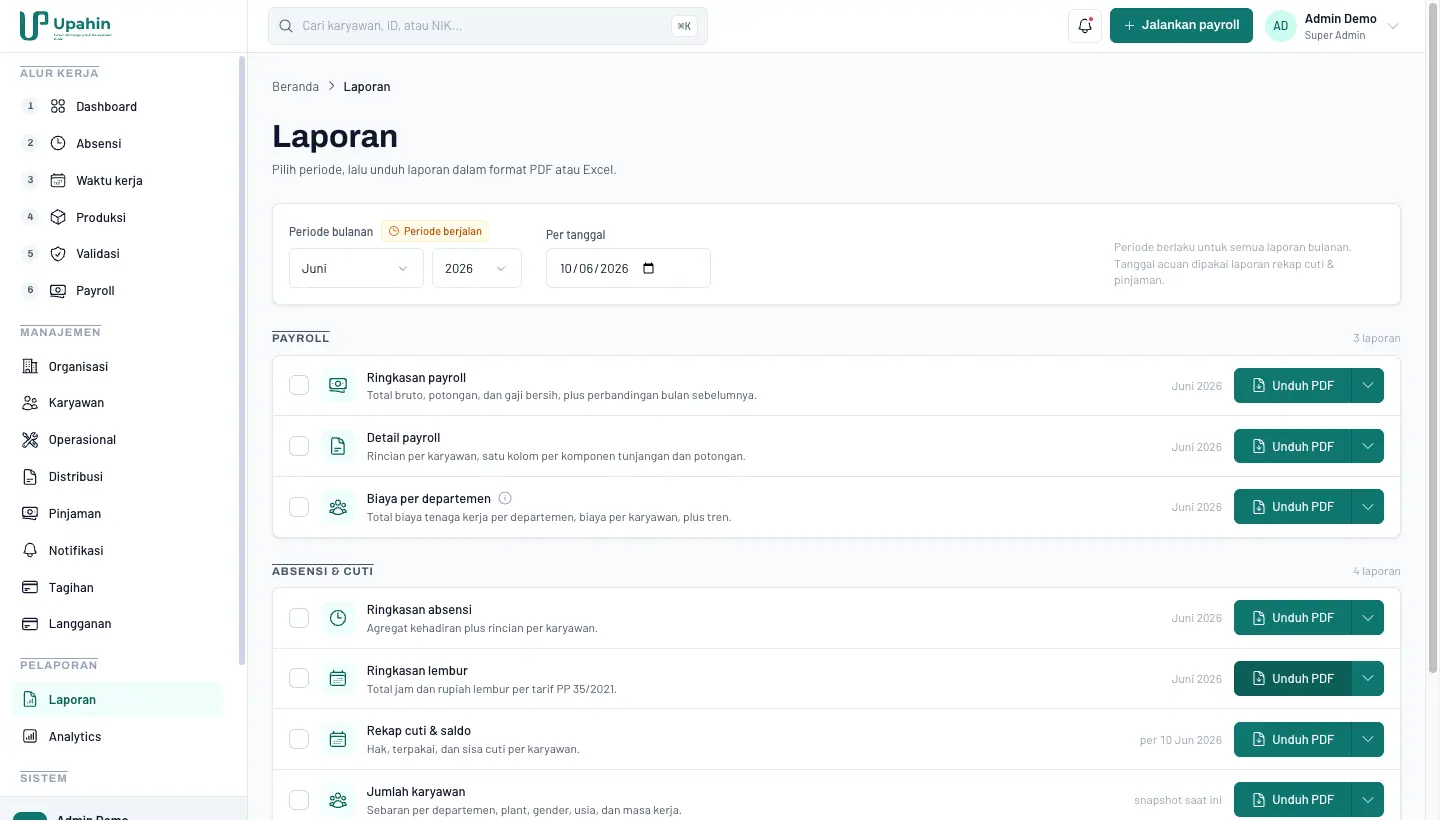This screenshot has width=1440, height=820.
Task: Click the Absensi clock icon in the sidebar
Action: pos(58,143)
